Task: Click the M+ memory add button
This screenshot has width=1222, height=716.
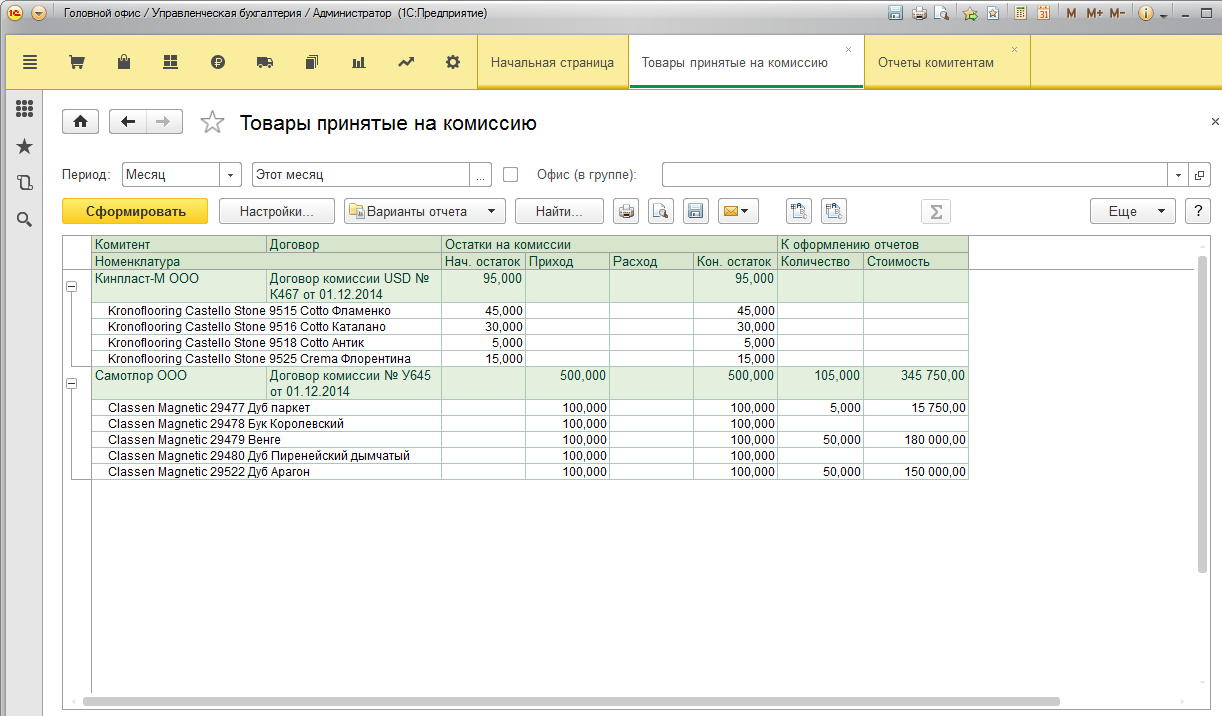Action: (1094, 14)
